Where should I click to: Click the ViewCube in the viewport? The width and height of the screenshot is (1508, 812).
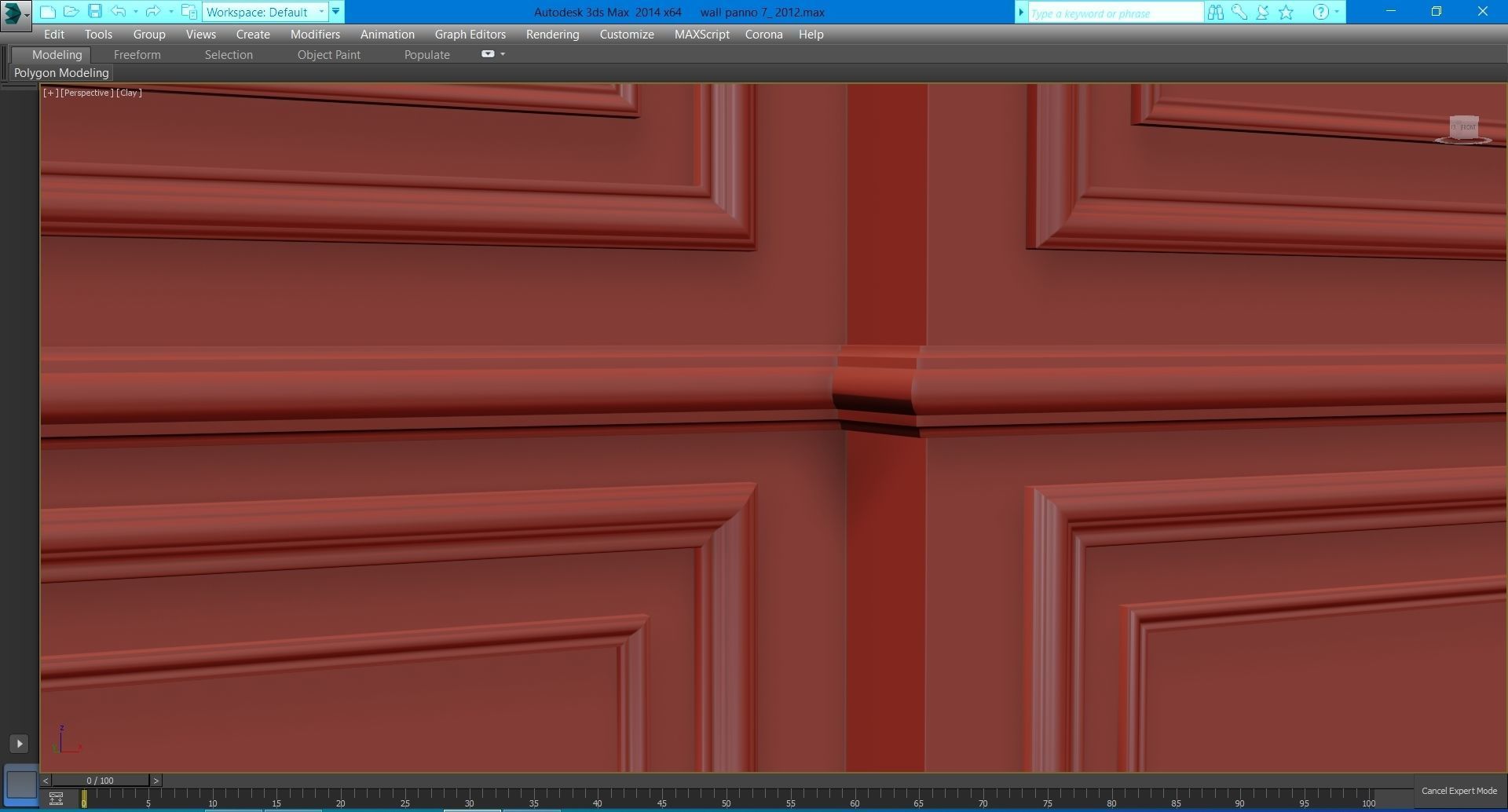[x=1463, y=129]
